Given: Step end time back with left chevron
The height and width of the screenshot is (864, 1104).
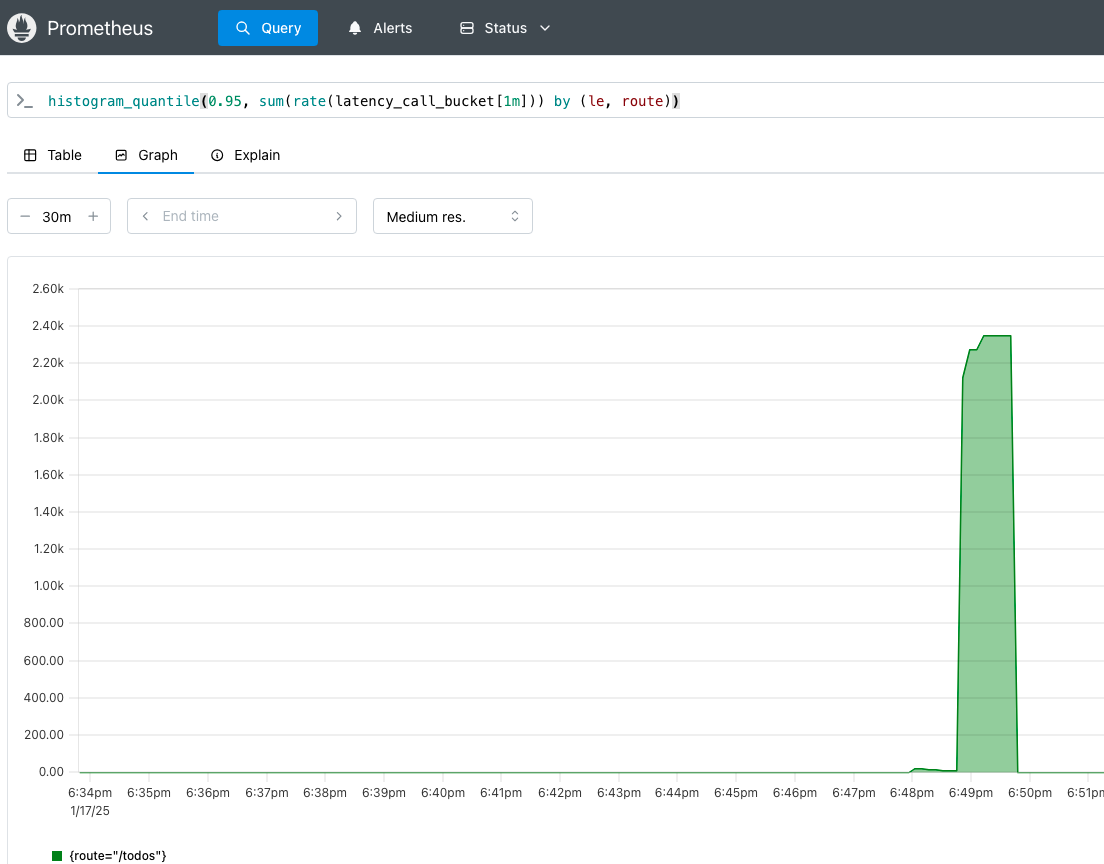Looking at the screenshot, I should [x=146, y=216].
